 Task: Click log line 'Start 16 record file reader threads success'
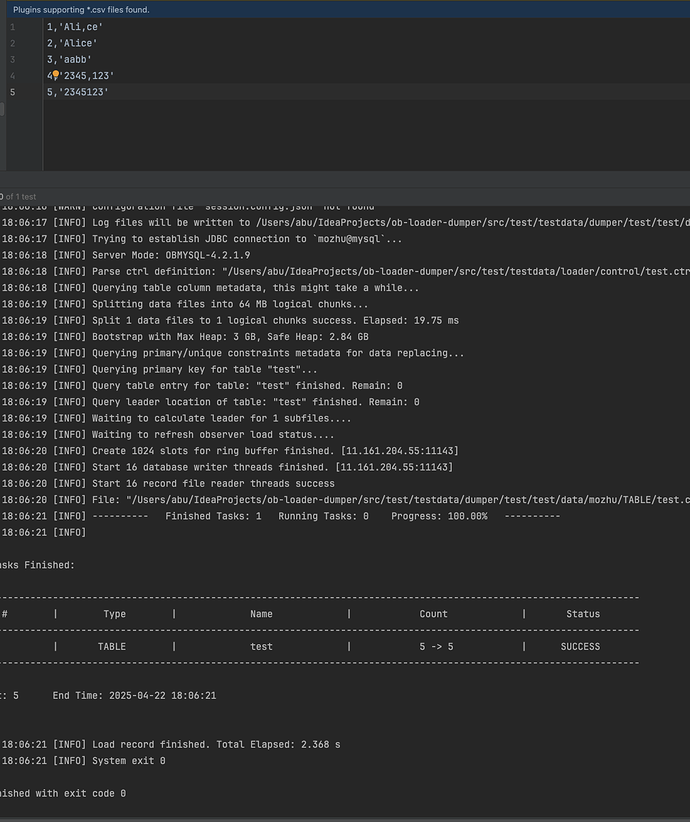pyautogui.click(x=213, y=483)
